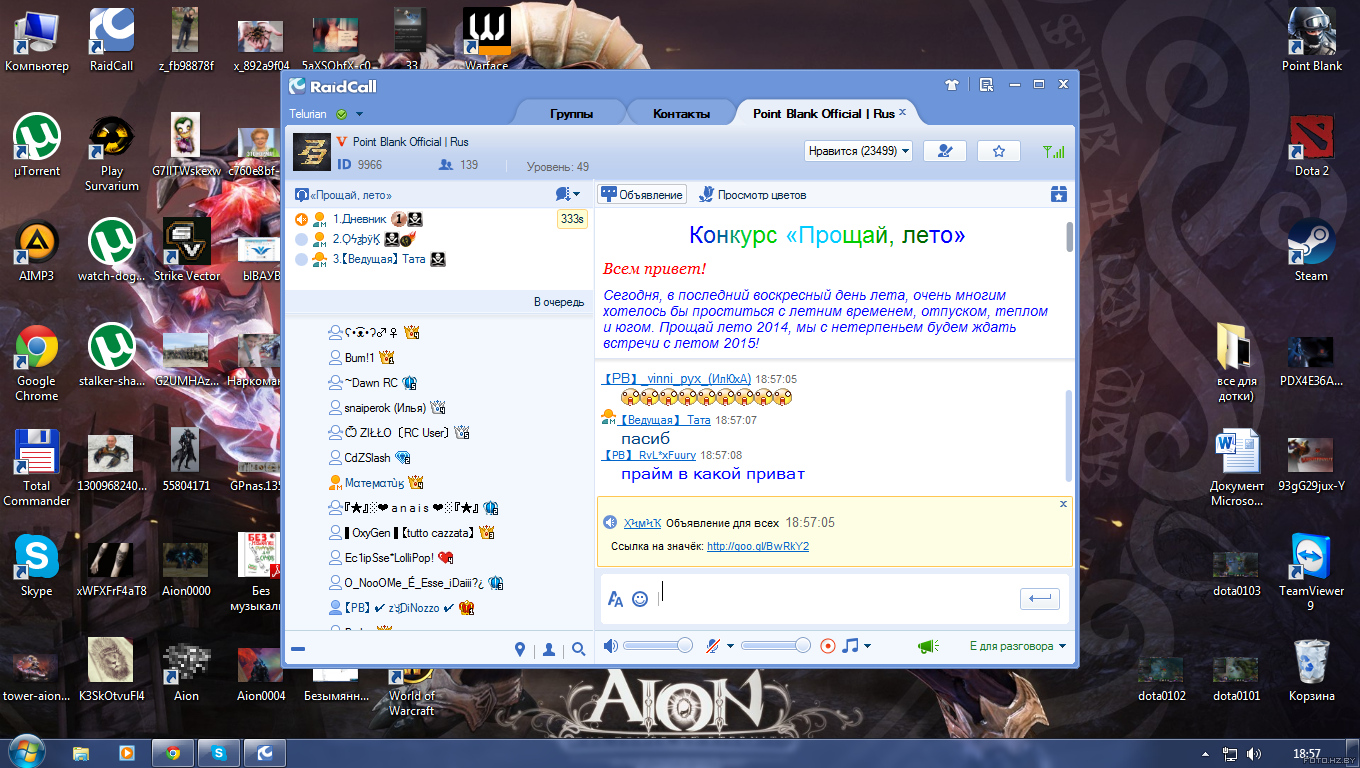Adjust the speaker volume slider

658,646
